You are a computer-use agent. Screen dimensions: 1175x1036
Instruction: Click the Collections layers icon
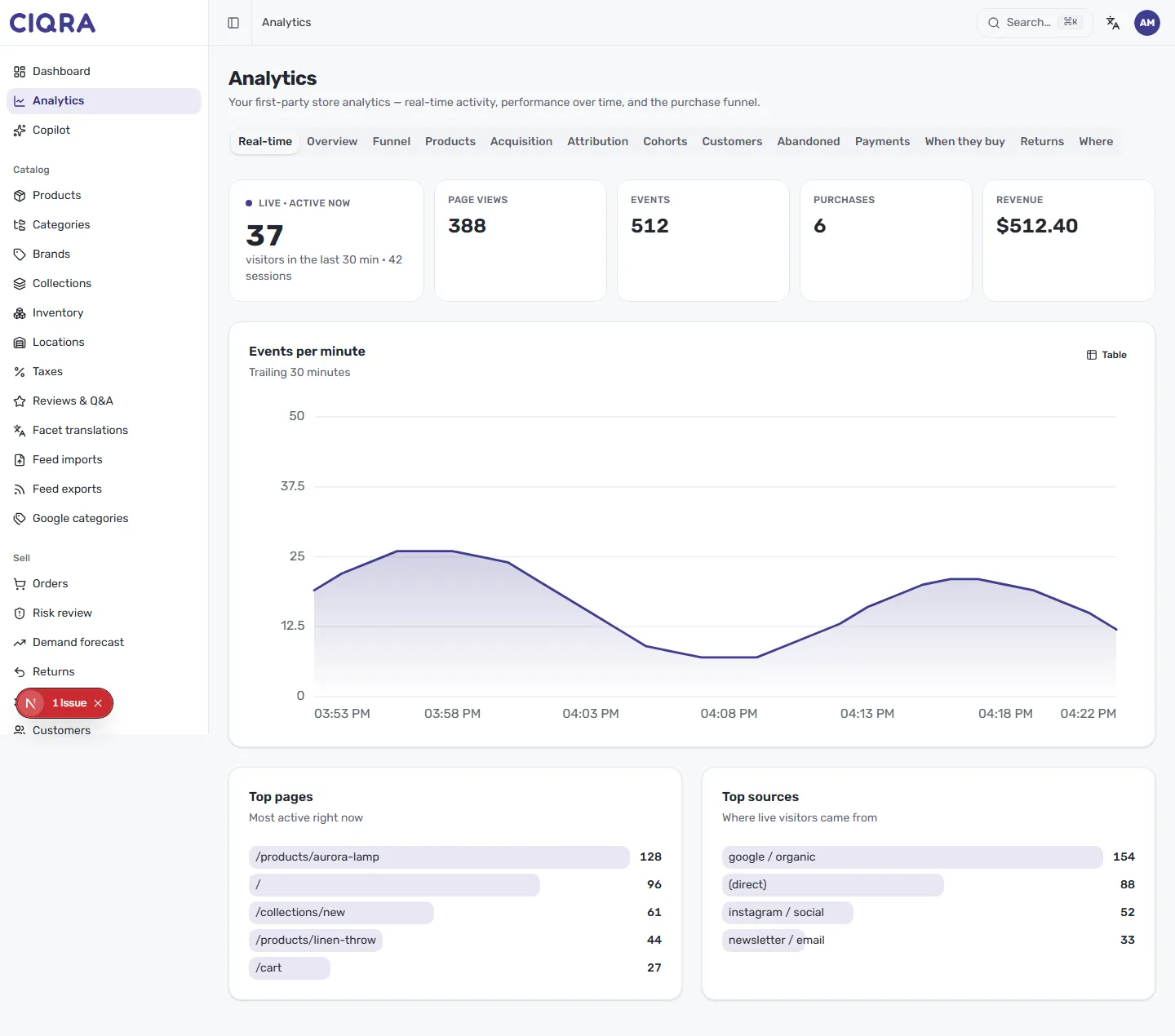20,284
